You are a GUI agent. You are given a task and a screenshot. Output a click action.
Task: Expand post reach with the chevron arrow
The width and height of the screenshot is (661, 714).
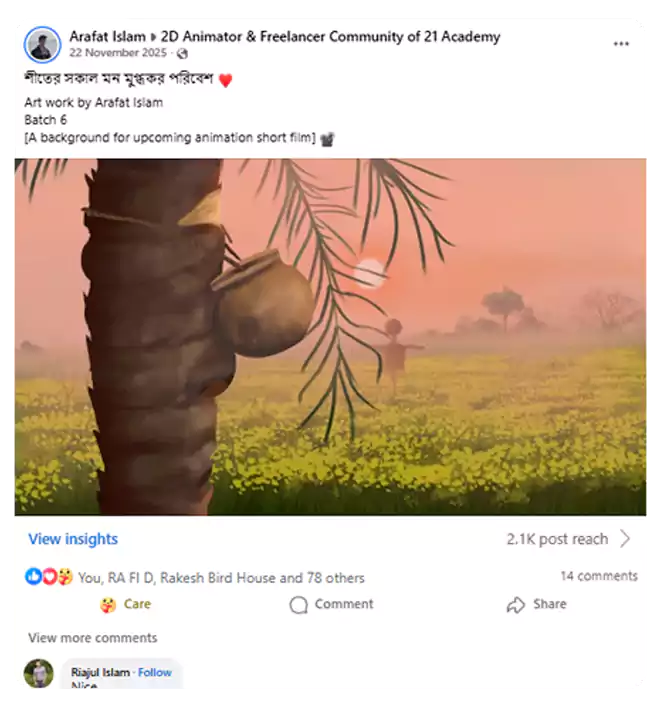[x=625, y=539]
